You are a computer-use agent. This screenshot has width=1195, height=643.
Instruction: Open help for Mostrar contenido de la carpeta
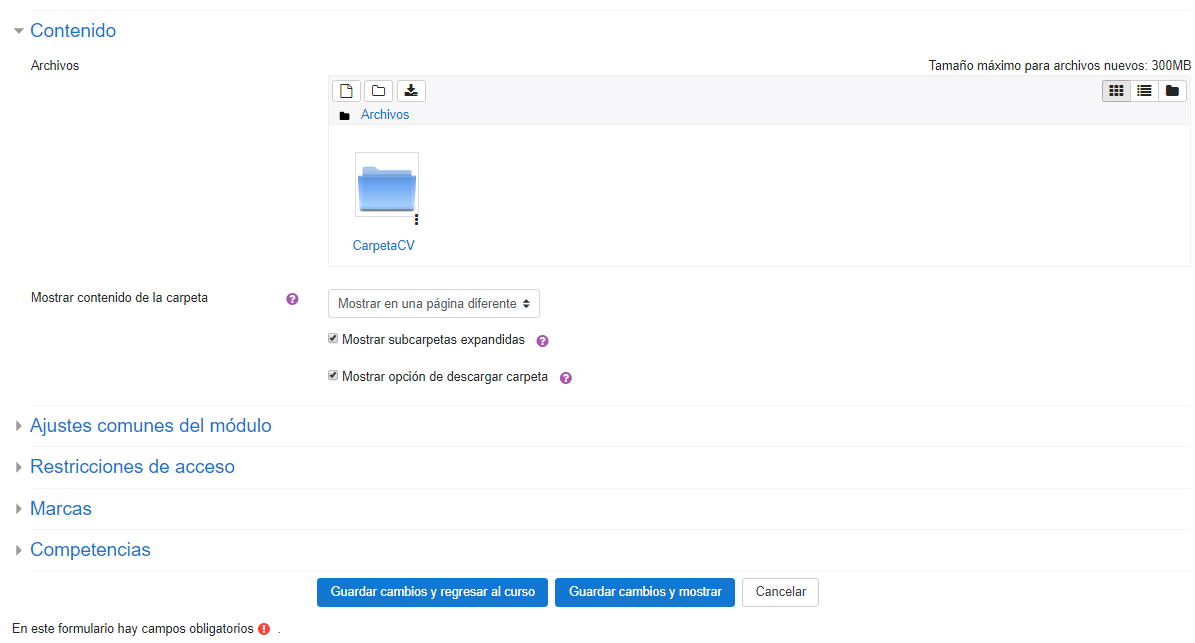point(292,299)
